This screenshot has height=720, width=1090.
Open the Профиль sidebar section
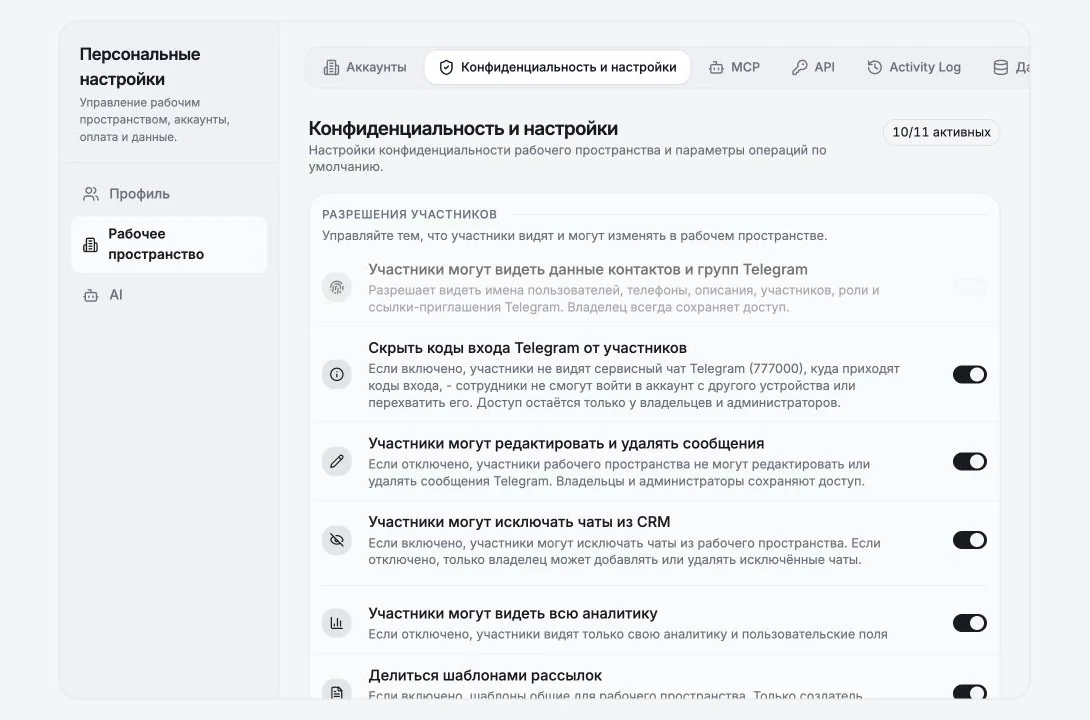[169, 194]
